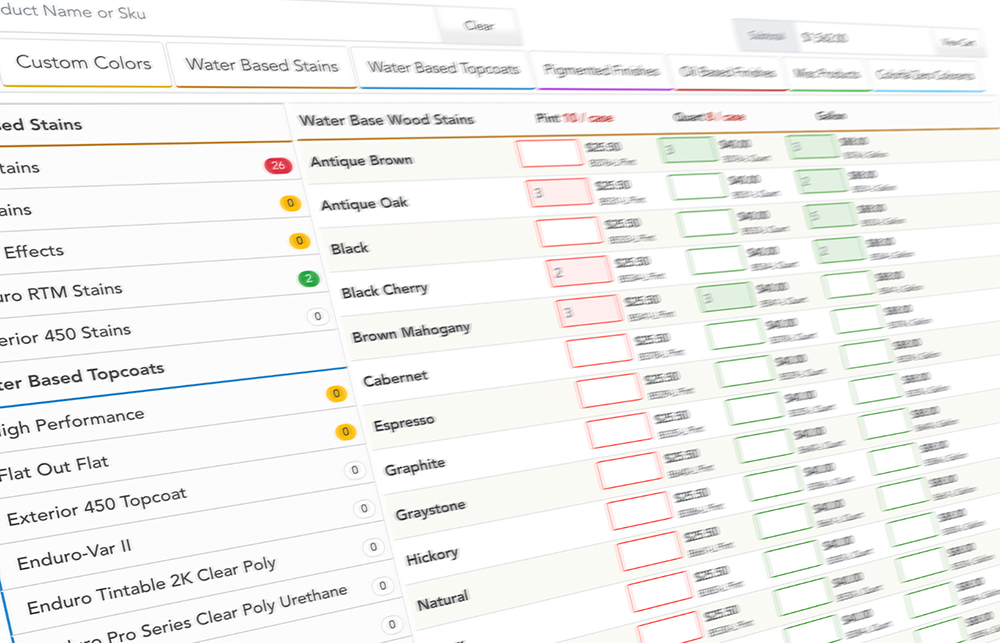Click the Black Cherry product name
This screenshot has height=643, width=1000.
384,291
